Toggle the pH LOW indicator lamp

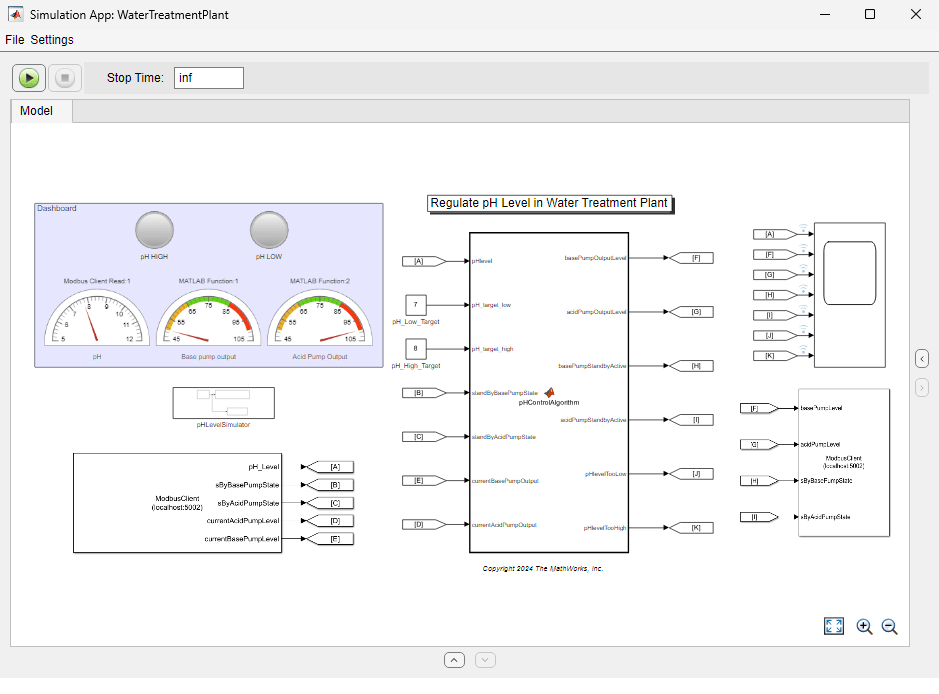tap(269, 230)
